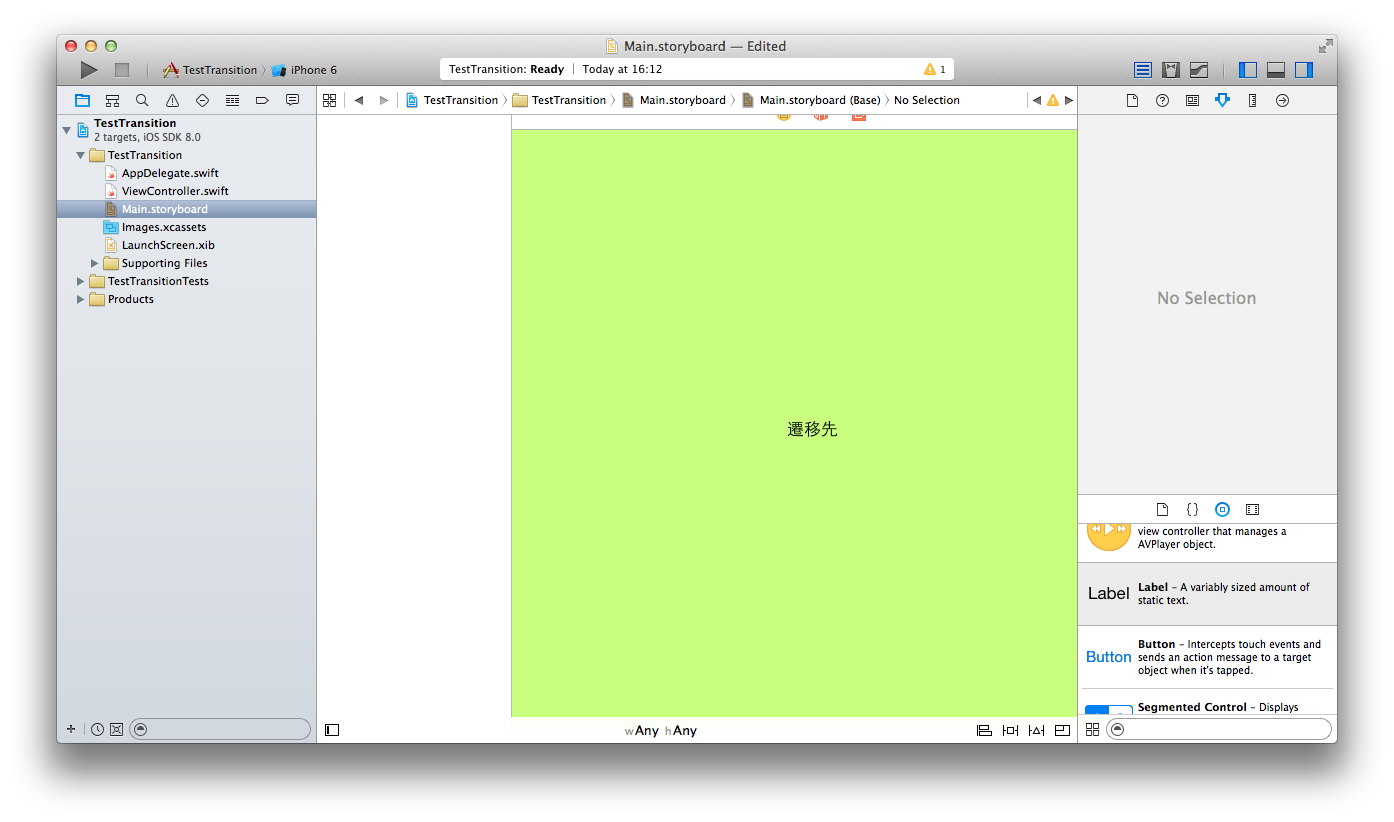Open the Symbol navigator
Image resolution: width=1394 pixels, height=822 pixels.
(112, 100)
